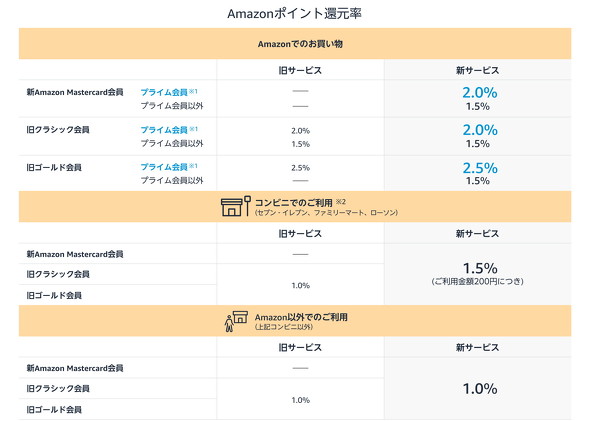This screenshot has width=590, height=421.
Task: Click the 新Amazon Mastercard会員 row in convenience store section
Action: click(x=118, y=254)
